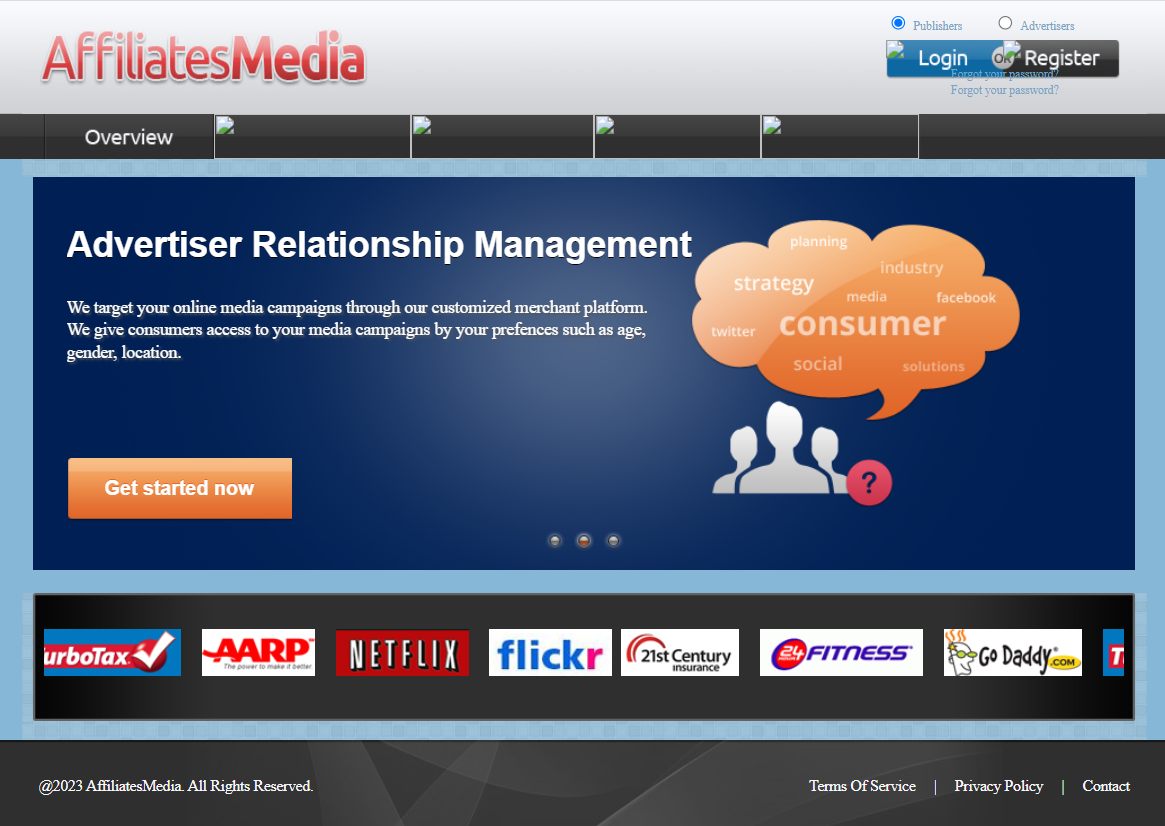Click the flickr brand logo
This screenshot has height=826, width=1165.
[550, 652]
